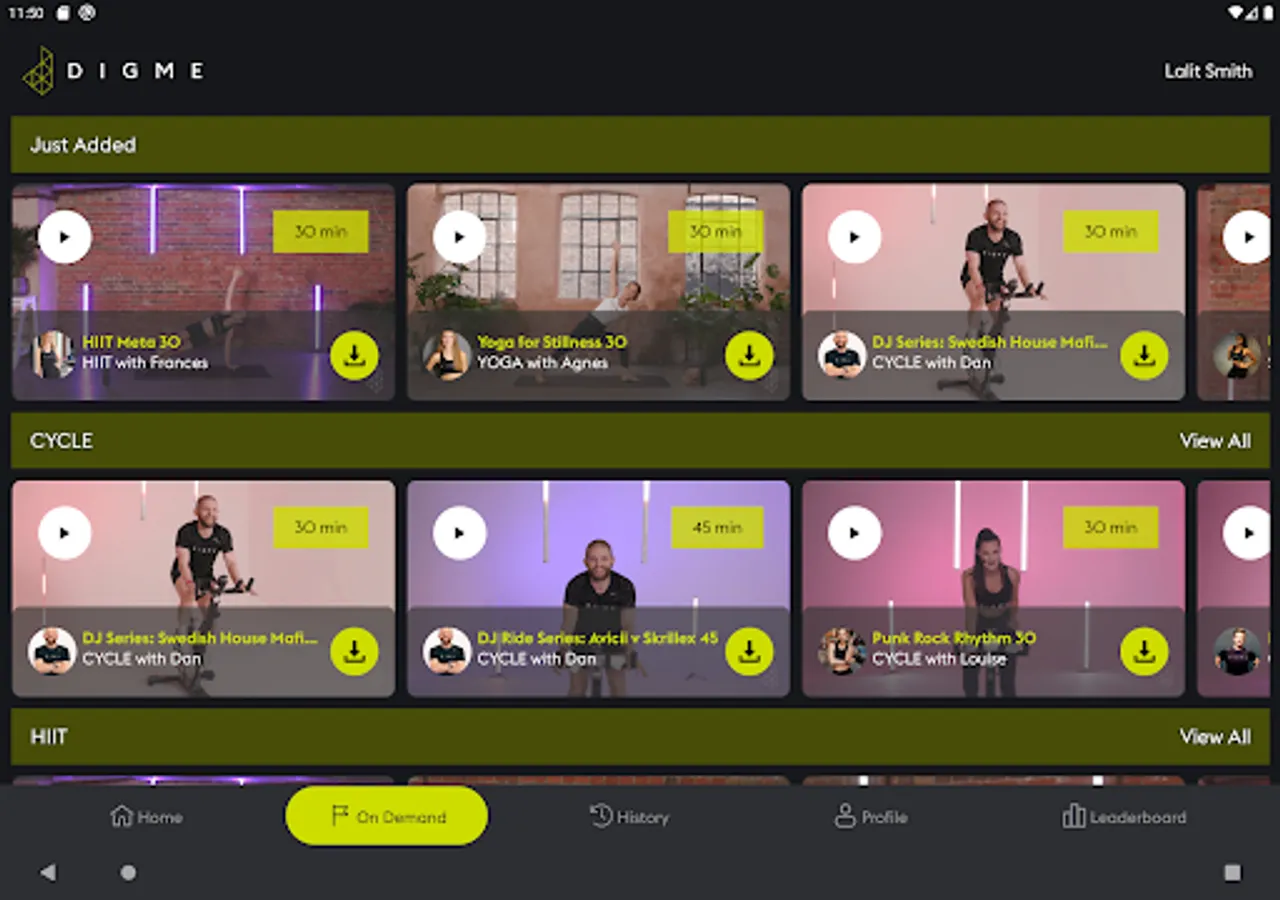Play the Yoga for Stillness 30 video

pyautogui.click(x=460, y=237)
